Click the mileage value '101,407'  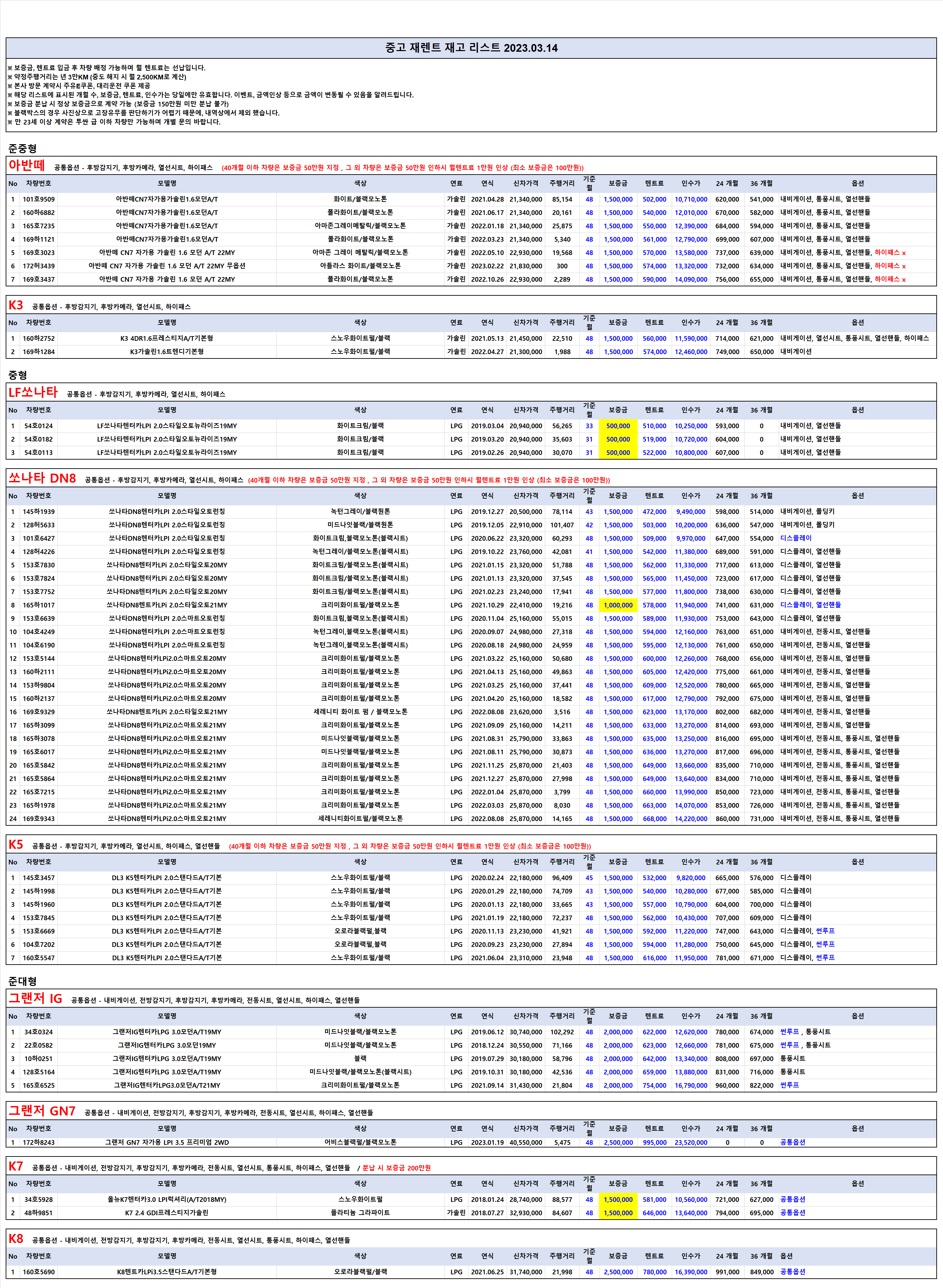pos(562,525)
